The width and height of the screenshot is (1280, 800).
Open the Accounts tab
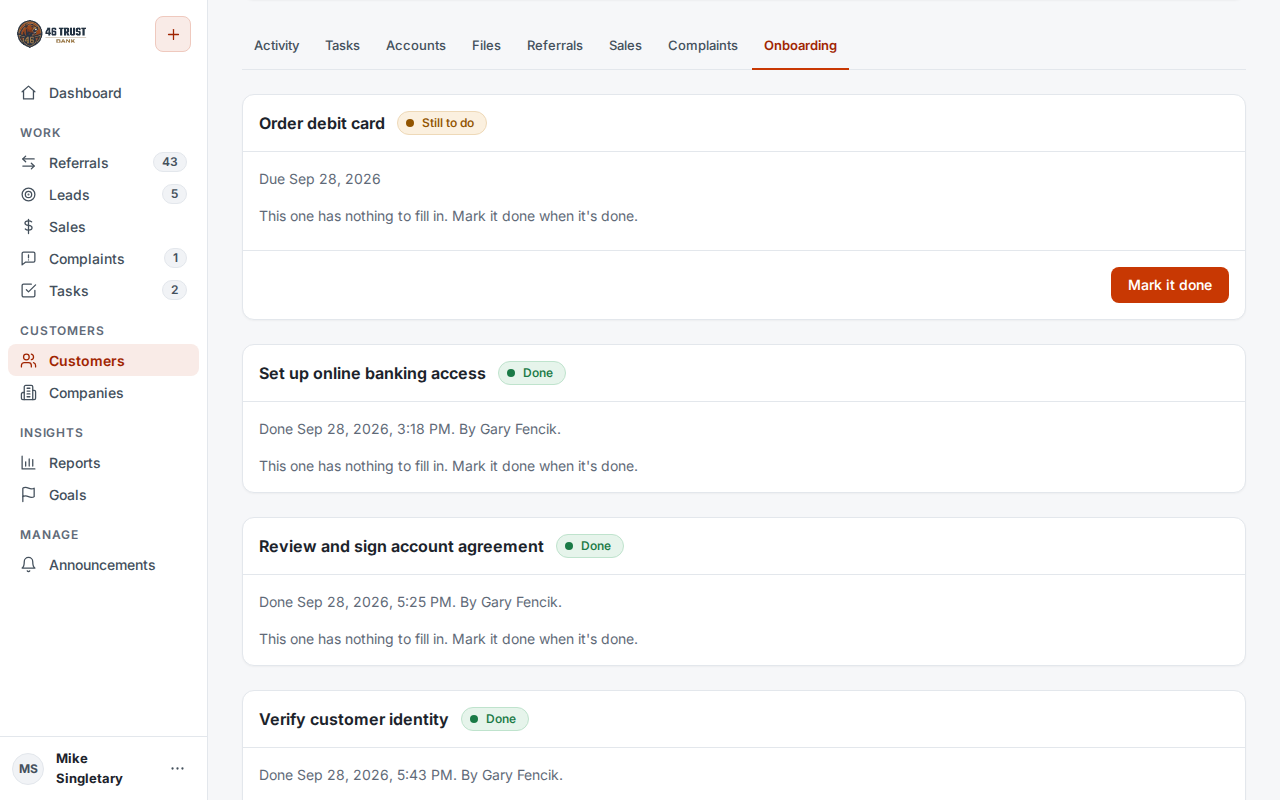click(x=416, y=45)
